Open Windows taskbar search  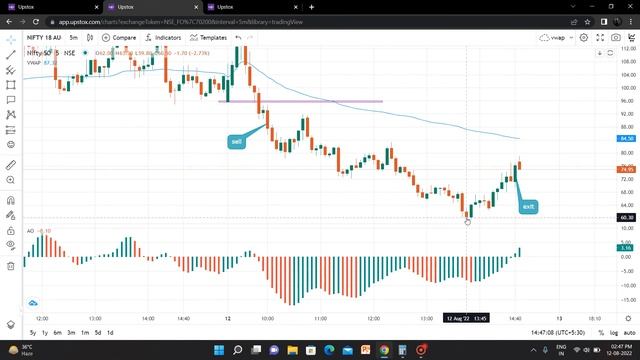click(x=238, y=350)
